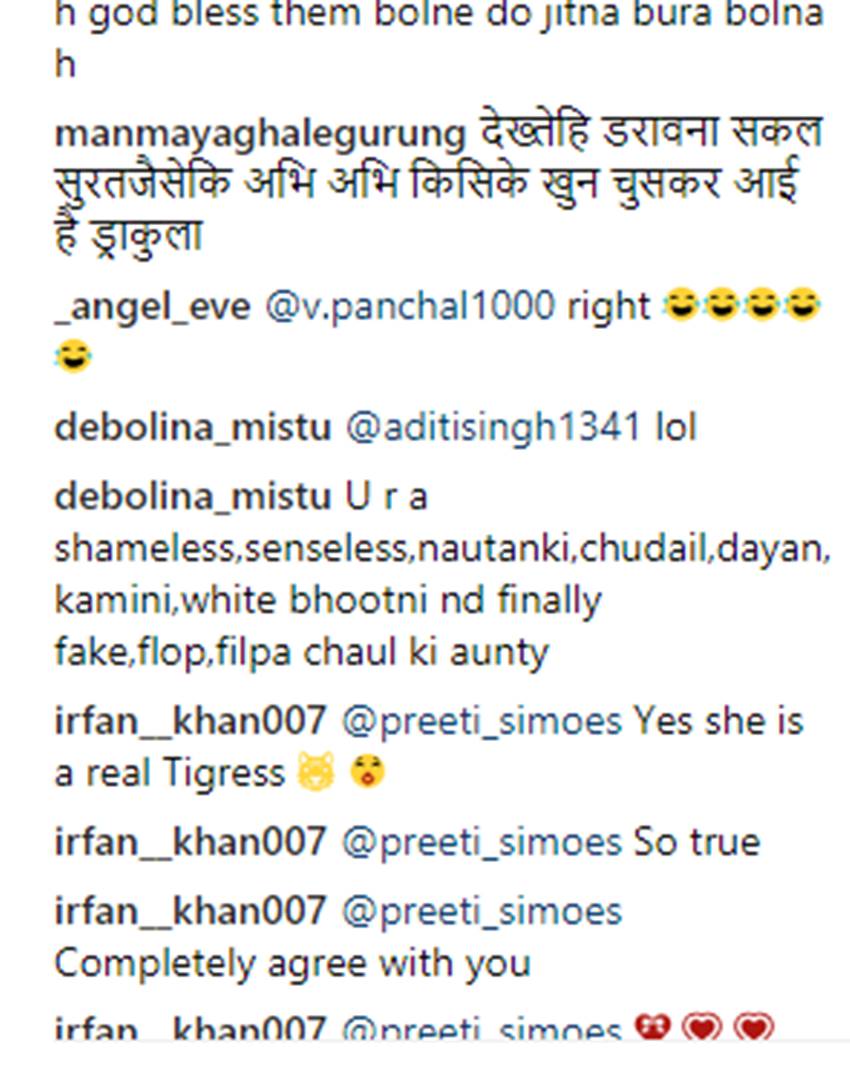The image size is (850, 1072).
Task: Click the kissing face emoji after the tiger
Action: coord(366,773)
